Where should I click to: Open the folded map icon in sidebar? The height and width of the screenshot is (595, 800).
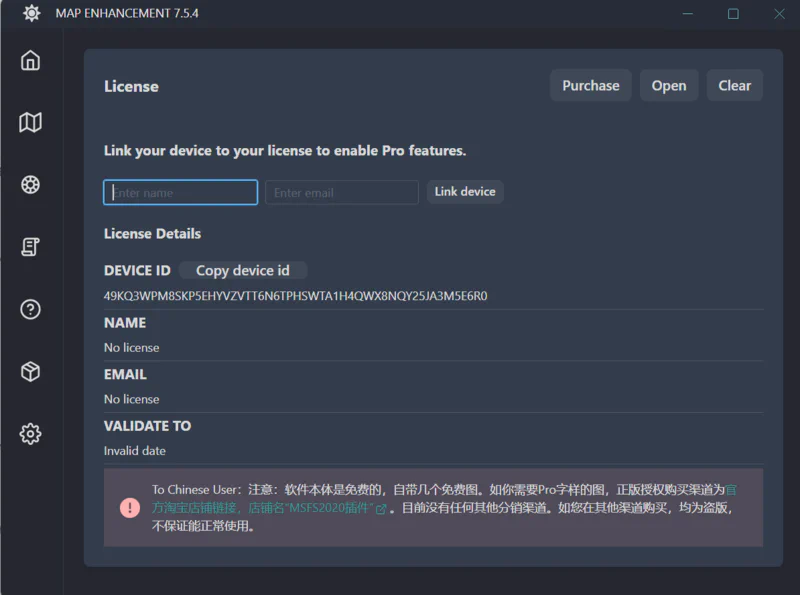click(x=30, y=122)
